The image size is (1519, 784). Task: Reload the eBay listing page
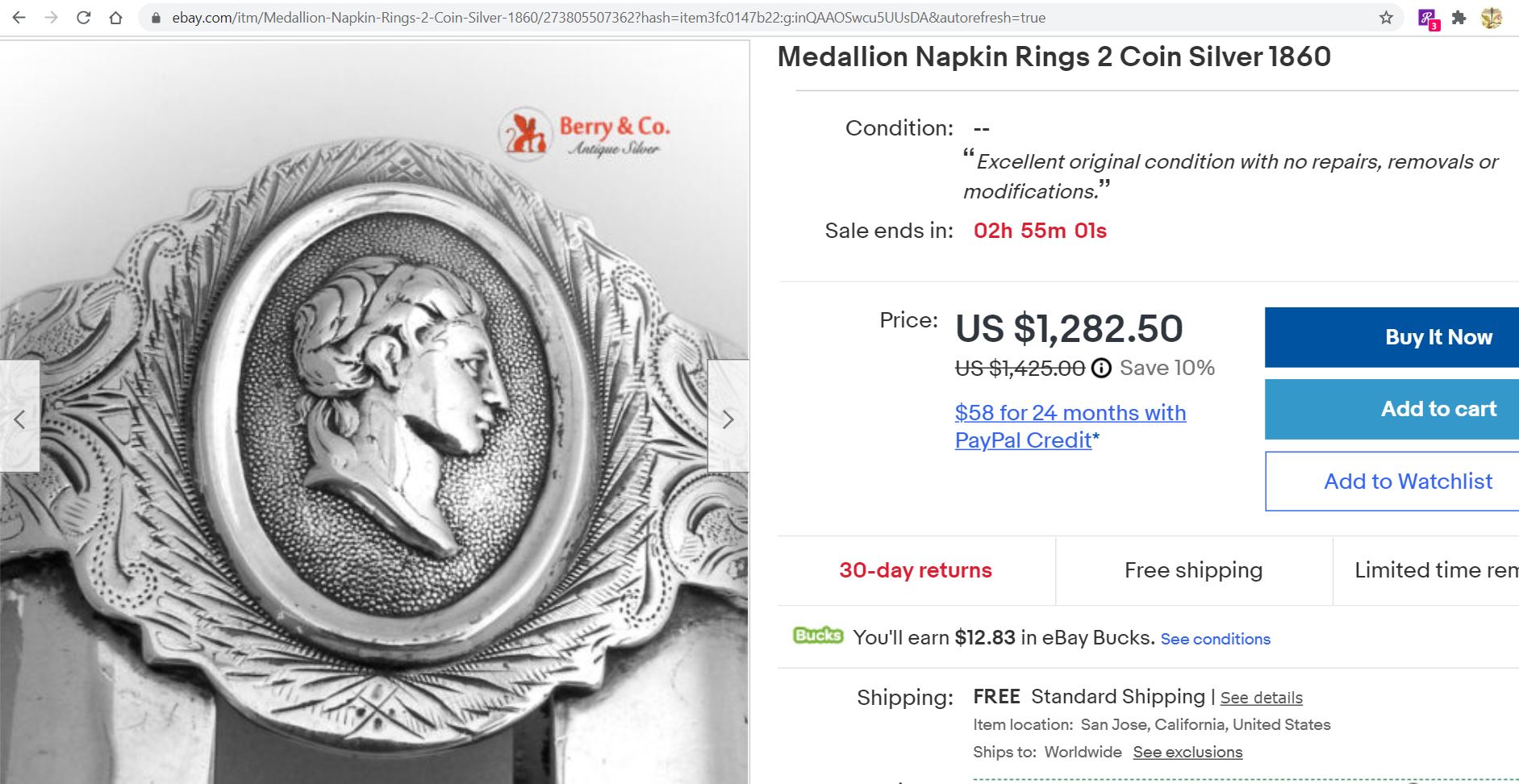click(x=83, y=17)
